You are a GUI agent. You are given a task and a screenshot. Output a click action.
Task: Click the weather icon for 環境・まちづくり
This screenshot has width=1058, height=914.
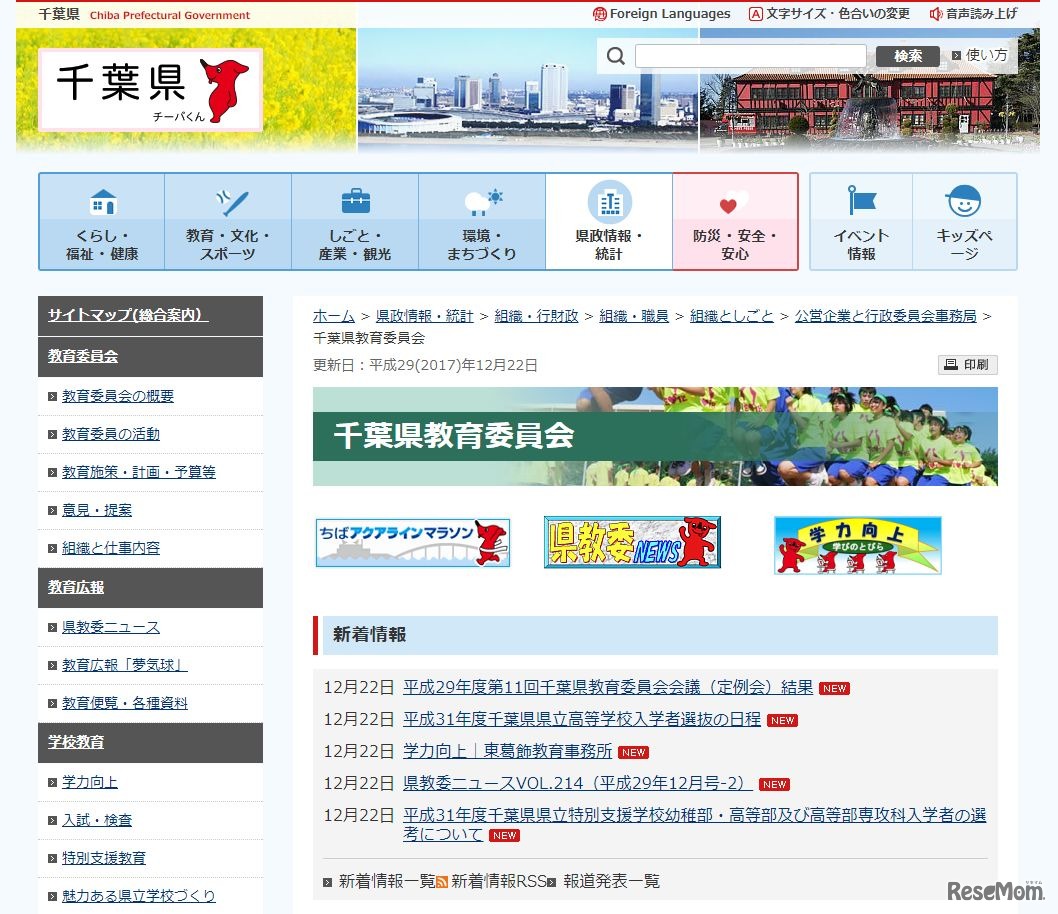[x=482, y=202]
